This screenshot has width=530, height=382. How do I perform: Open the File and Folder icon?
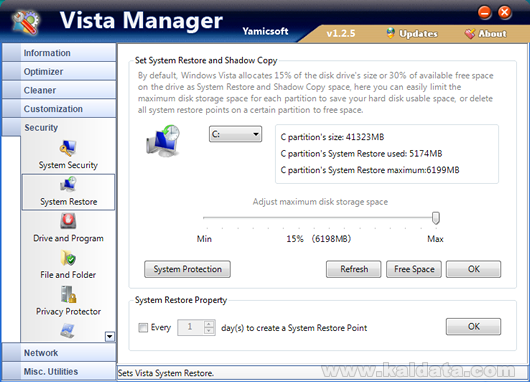(x=68, y=258)
